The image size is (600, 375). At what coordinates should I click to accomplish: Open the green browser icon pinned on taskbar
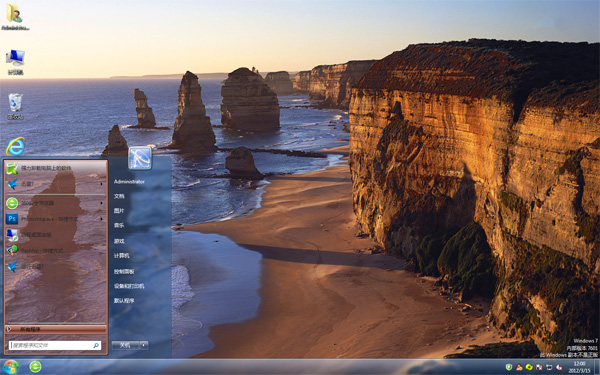pos(35,367)
